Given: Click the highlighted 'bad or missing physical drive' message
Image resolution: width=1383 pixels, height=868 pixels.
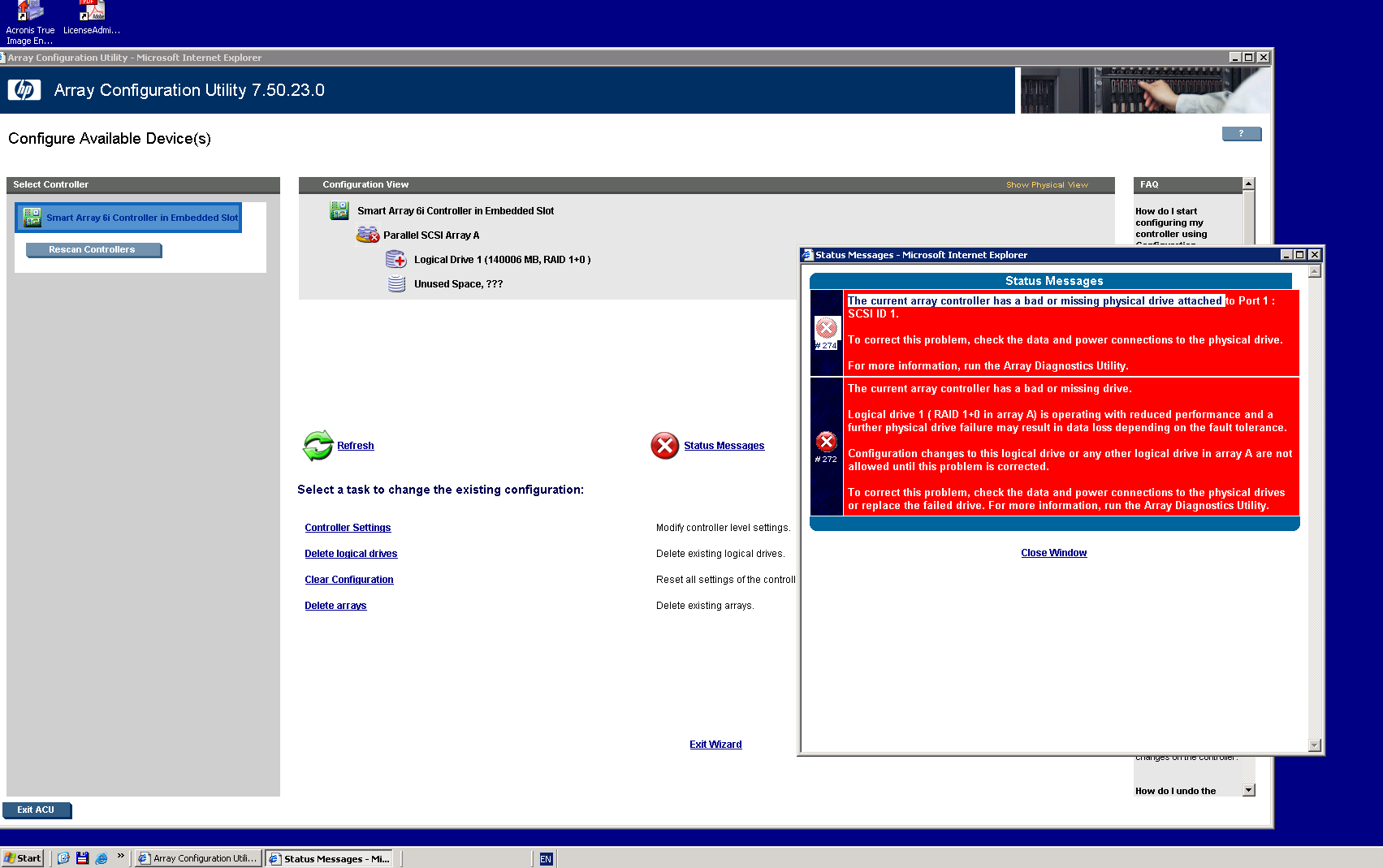Looking at the screenshot, I should point(1035,300).
